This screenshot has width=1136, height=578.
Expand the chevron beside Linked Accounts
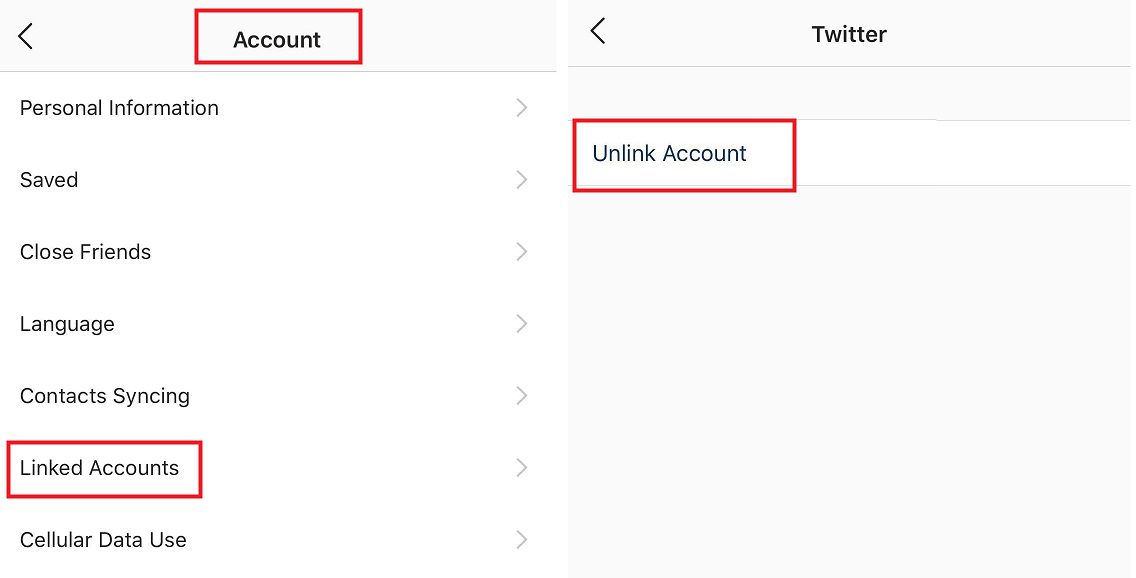tap(521, 468)
